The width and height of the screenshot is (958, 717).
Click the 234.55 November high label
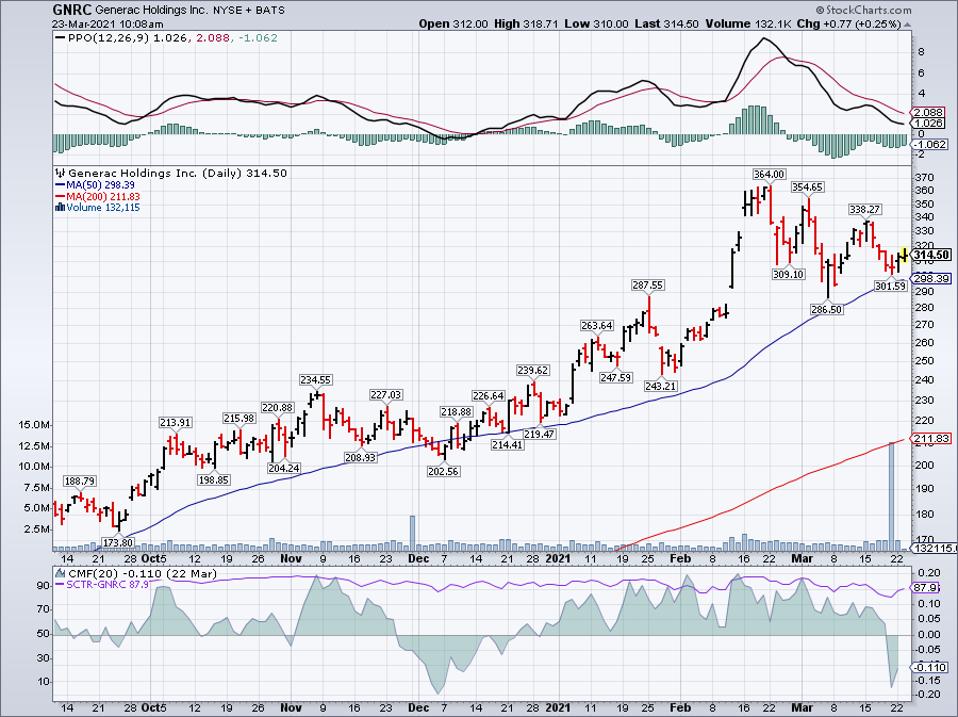(315, 380)
